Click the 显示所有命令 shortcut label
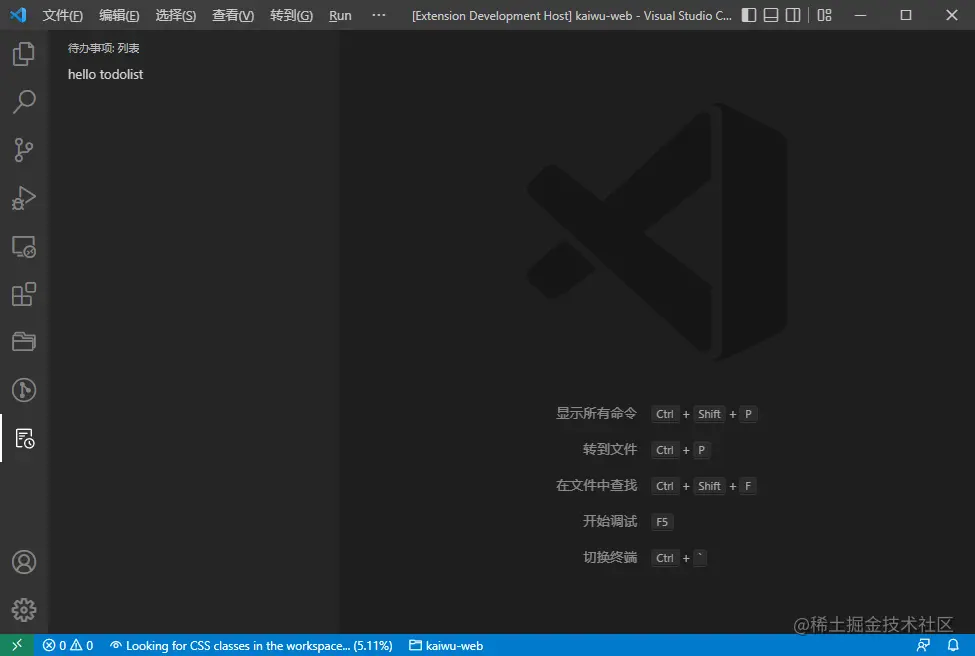 tap(596, 413)
